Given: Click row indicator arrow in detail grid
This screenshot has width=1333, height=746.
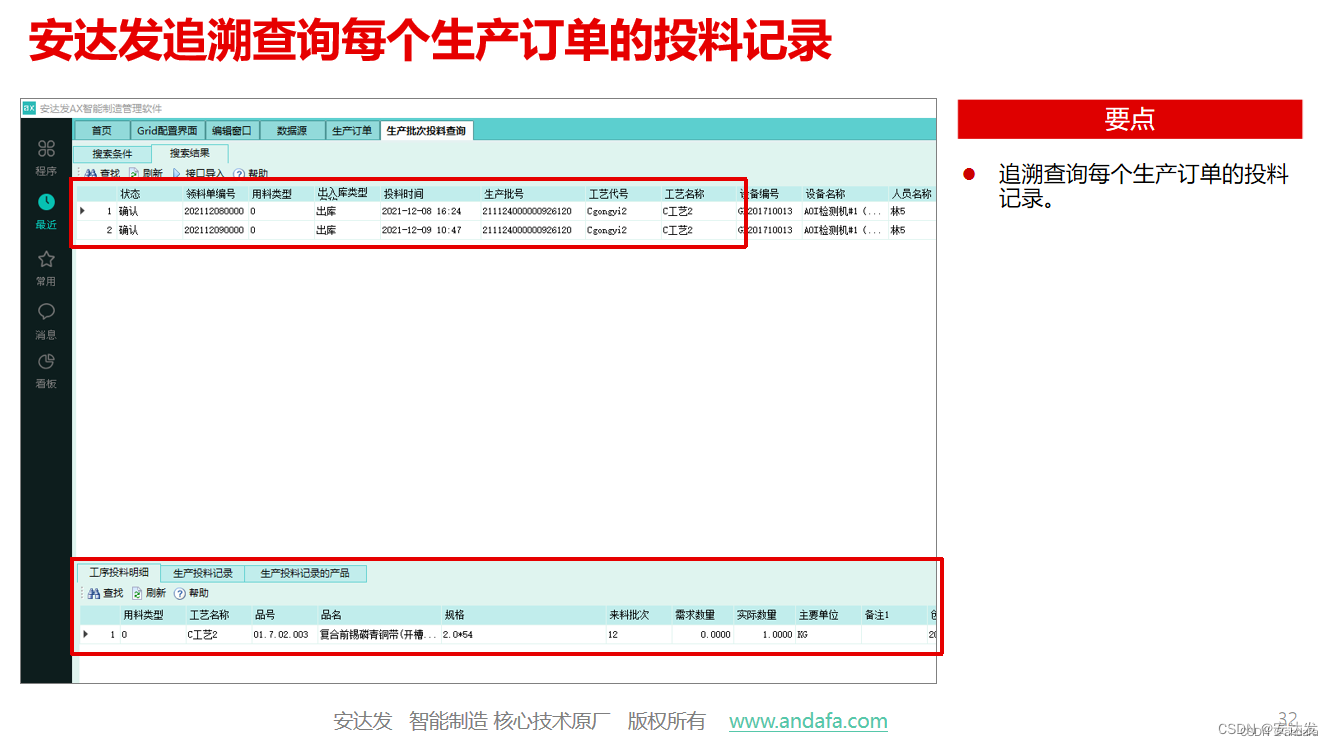Looking at the screenshot, I should pos(85,634).
